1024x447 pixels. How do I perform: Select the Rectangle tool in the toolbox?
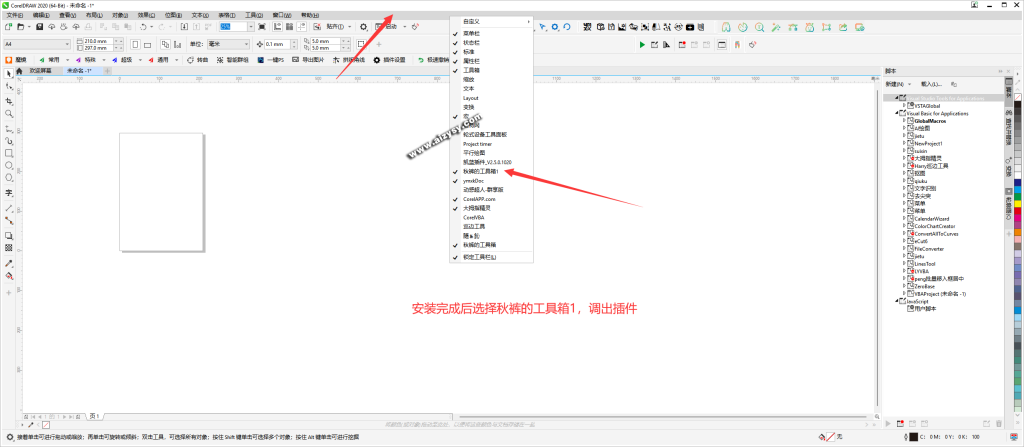tap(9, 153)
